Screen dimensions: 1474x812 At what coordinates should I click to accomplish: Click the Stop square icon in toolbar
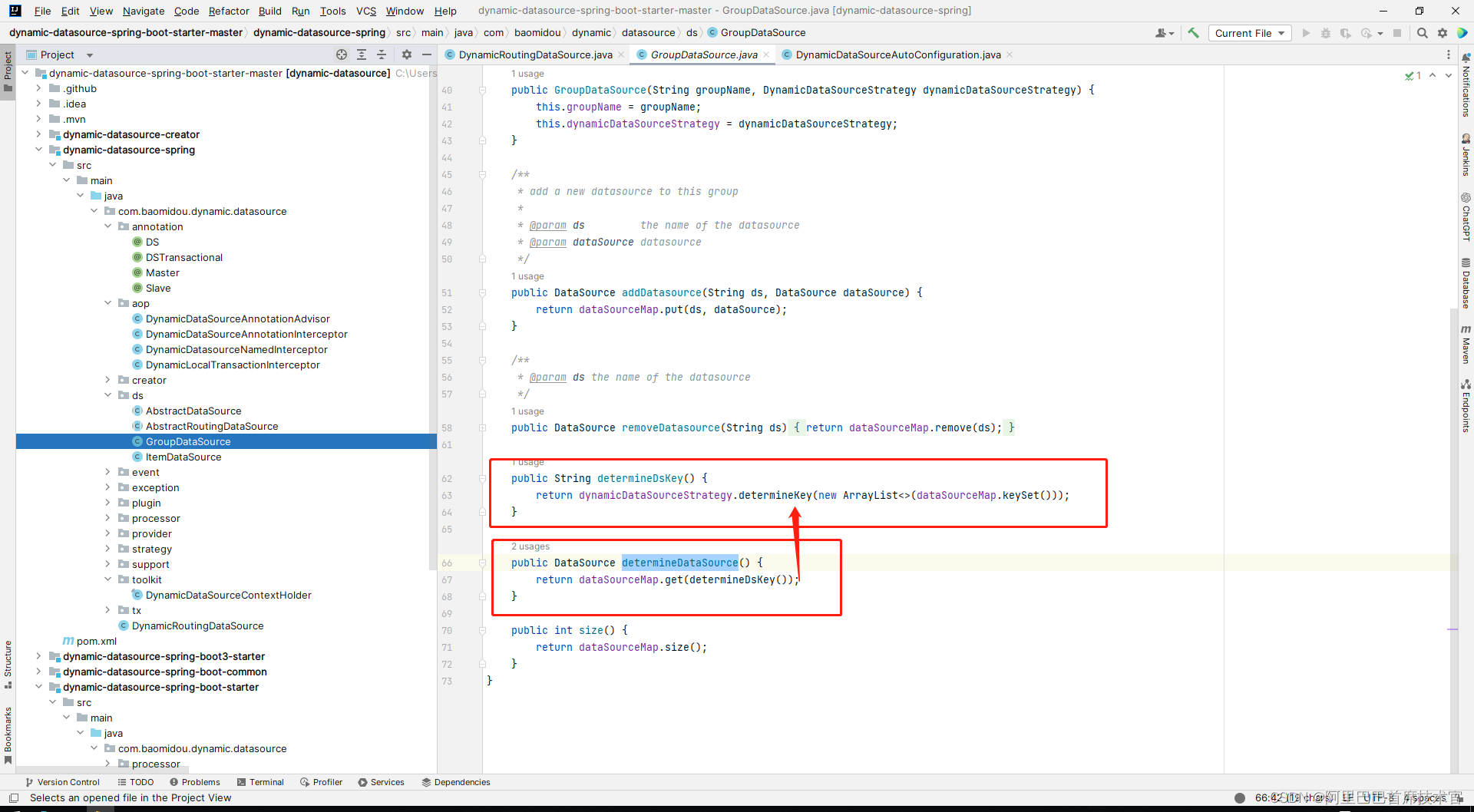[x=1397, y=33]
